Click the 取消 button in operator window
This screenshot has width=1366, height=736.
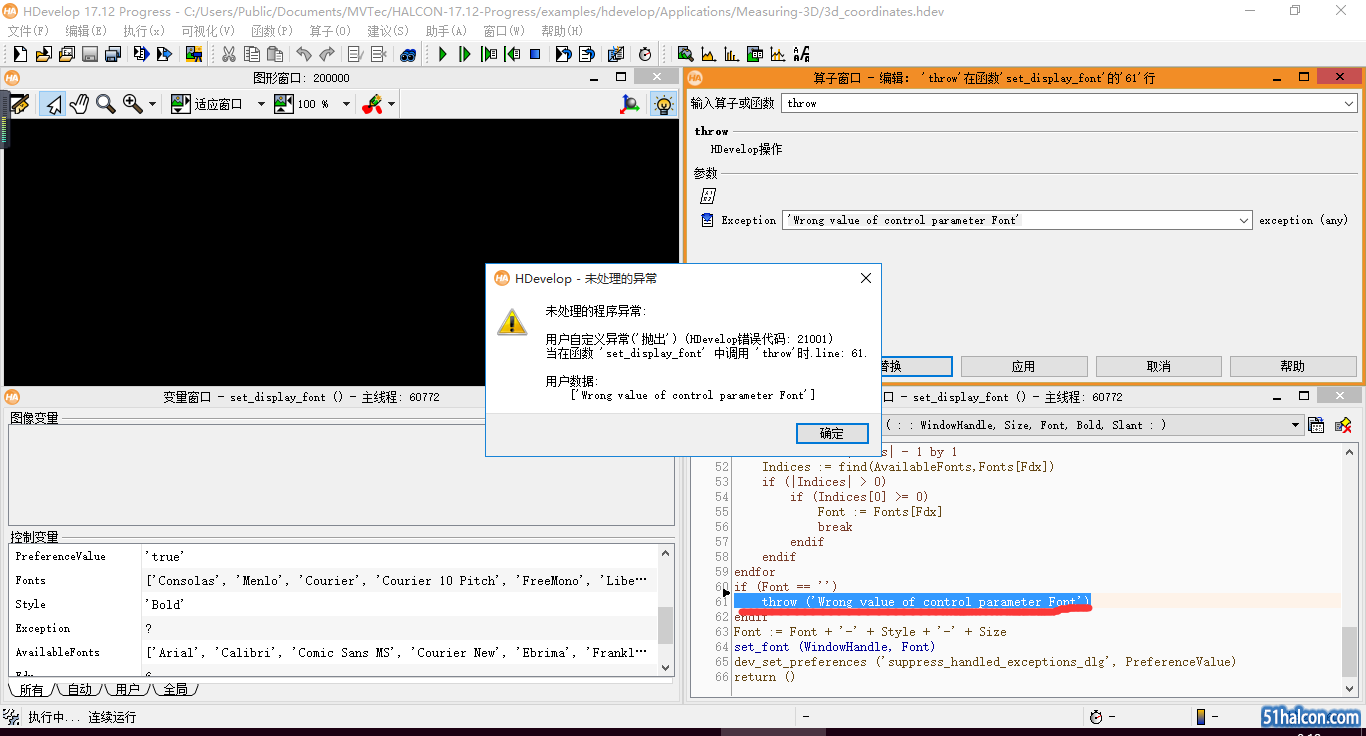click(1158, 366)
